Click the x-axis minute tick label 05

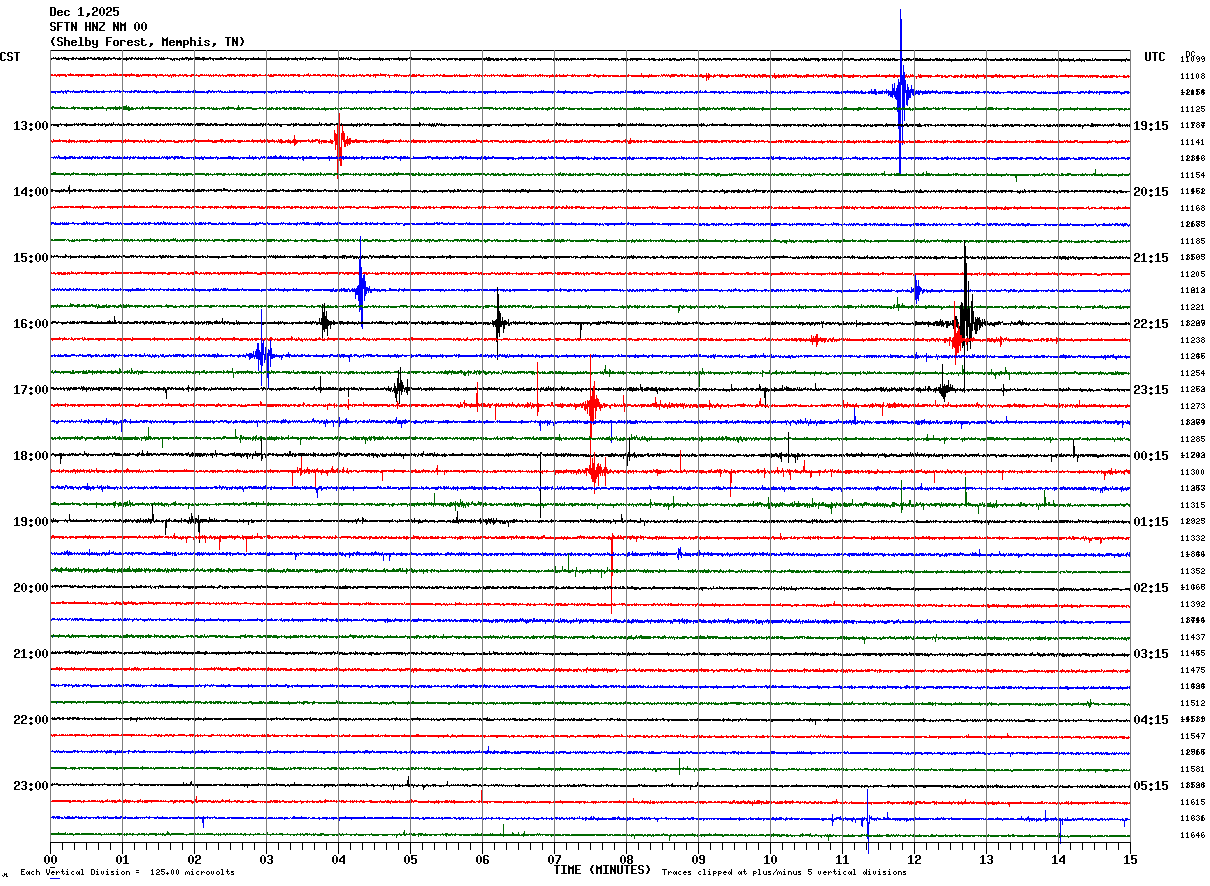coord(410,859)
